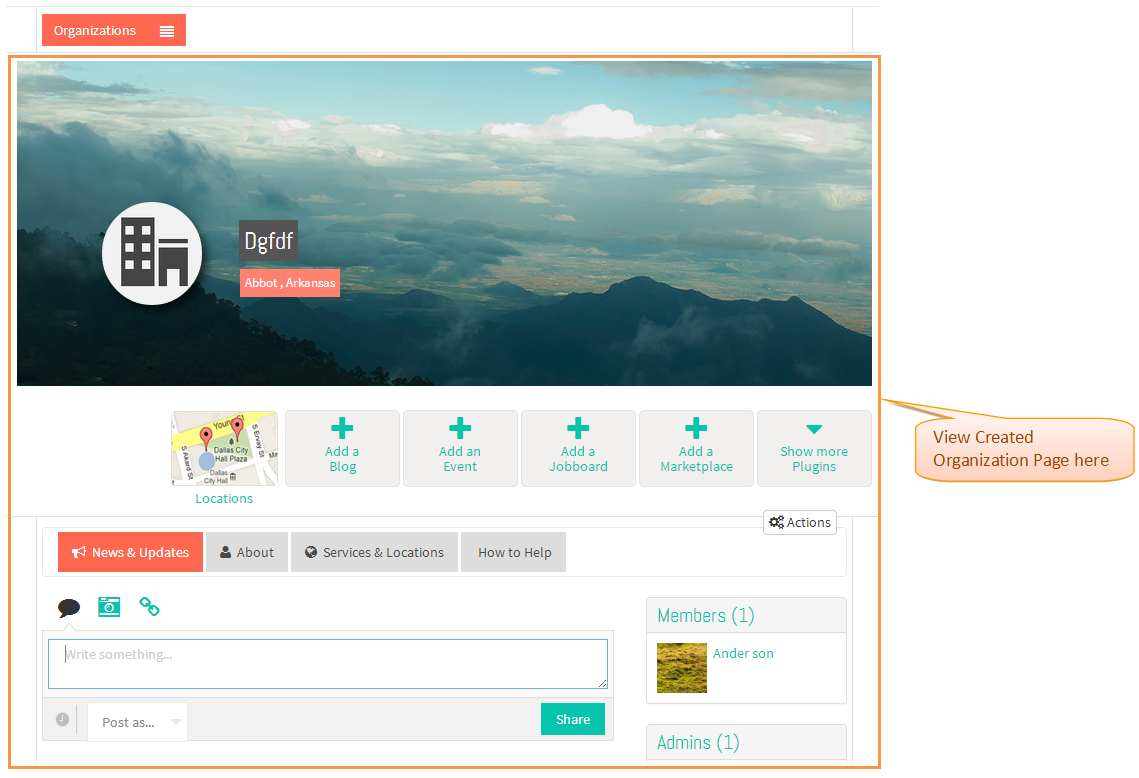Open the Locations link under map
This screenshot has height=778, width=1139.
[224, 498]
